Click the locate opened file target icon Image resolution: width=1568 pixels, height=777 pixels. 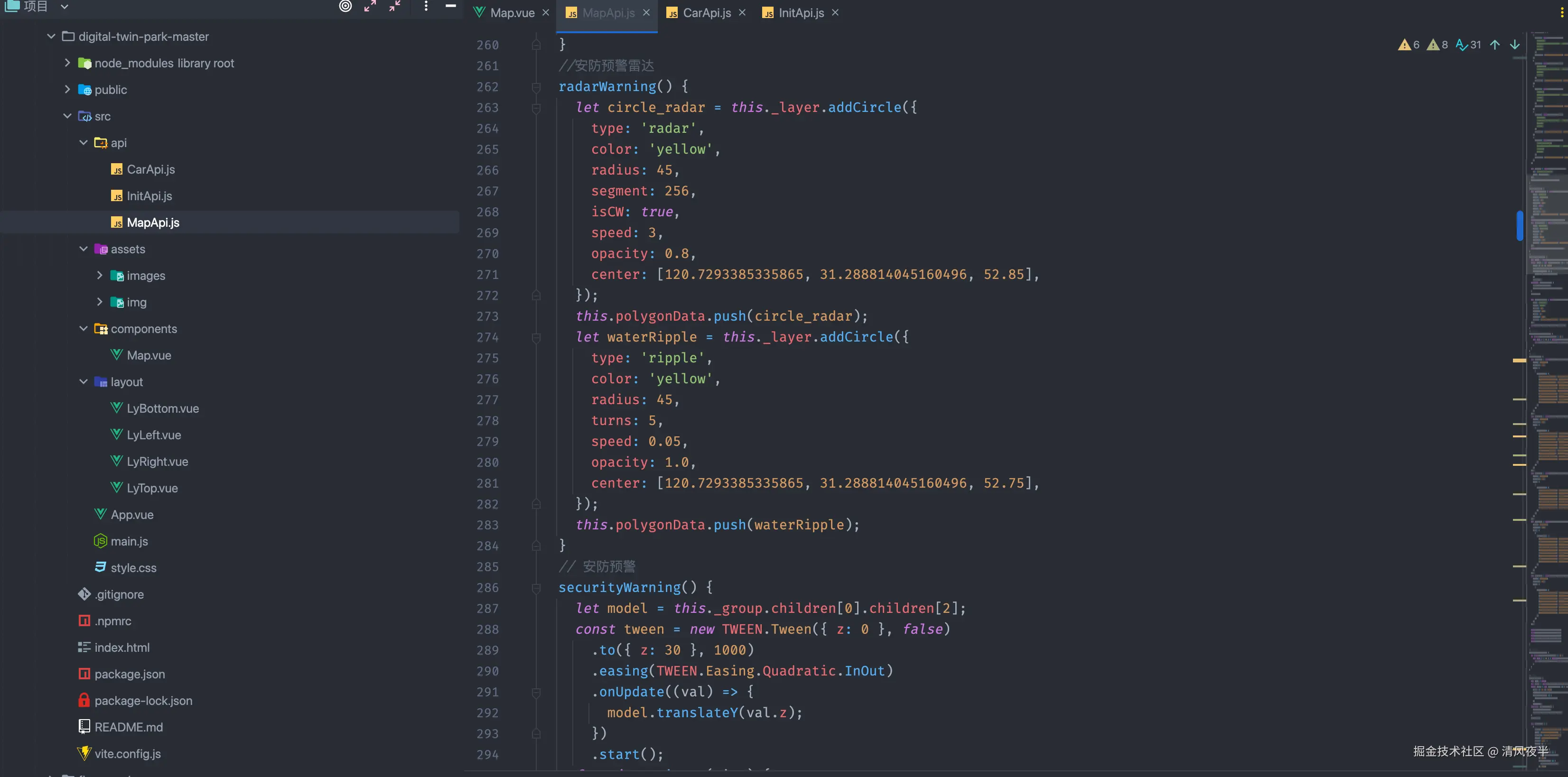click(x=345, y=6)
